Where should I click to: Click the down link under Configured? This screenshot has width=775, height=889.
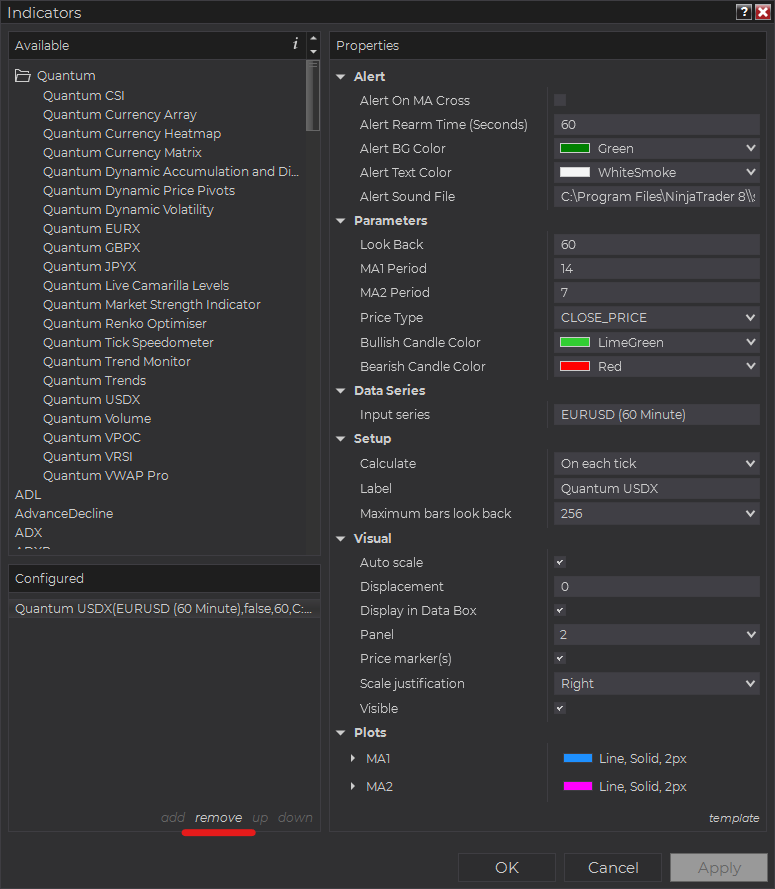point(295,818)
